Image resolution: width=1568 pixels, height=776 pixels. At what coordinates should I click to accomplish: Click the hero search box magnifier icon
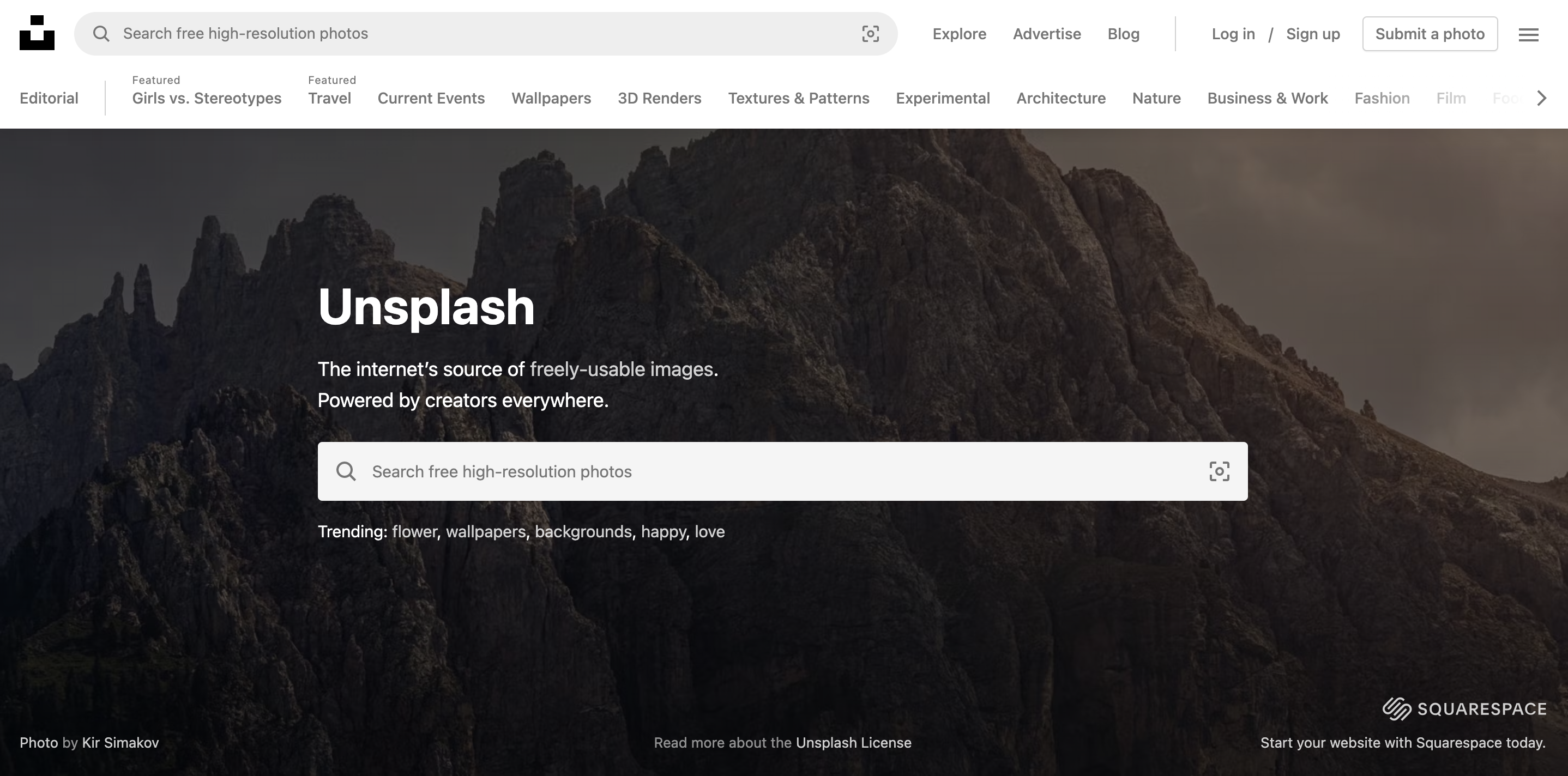pyautogui.click(x=346, y=472)
